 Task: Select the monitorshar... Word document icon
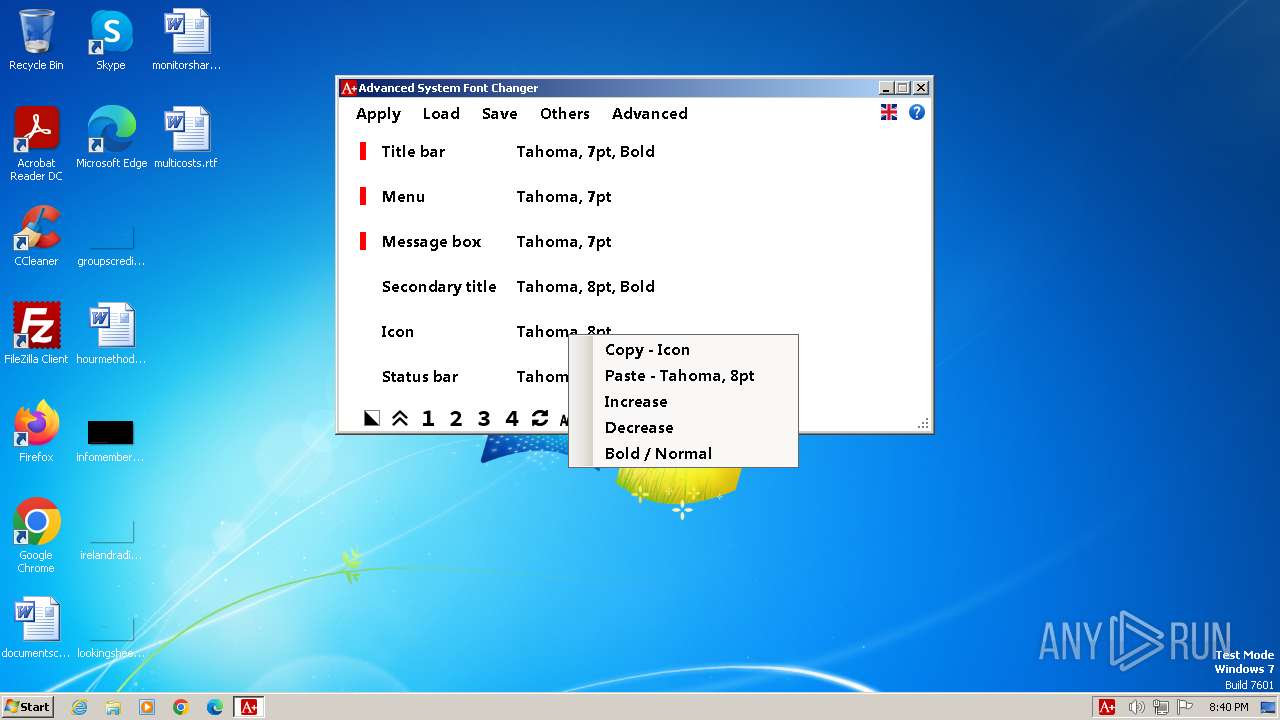186,41
